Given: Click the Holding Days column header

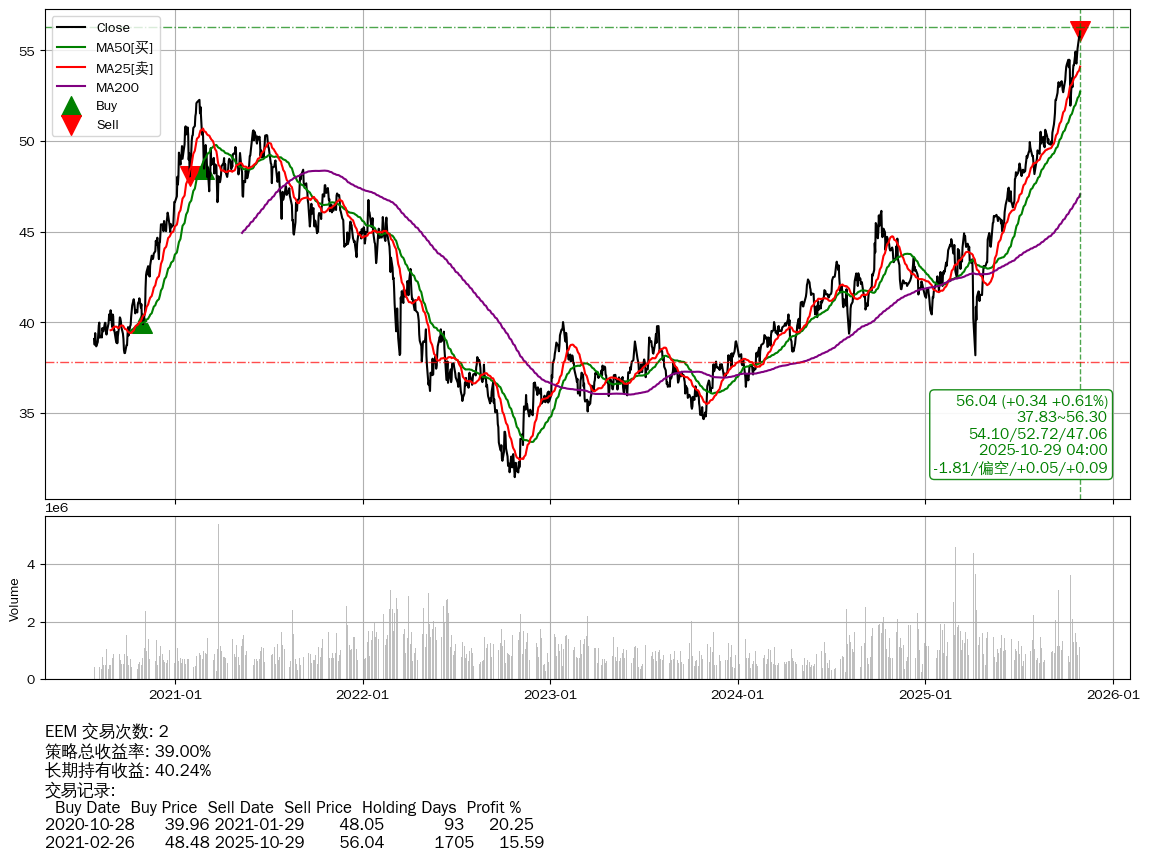Looking at the screenshot, I should click(409, 807).
